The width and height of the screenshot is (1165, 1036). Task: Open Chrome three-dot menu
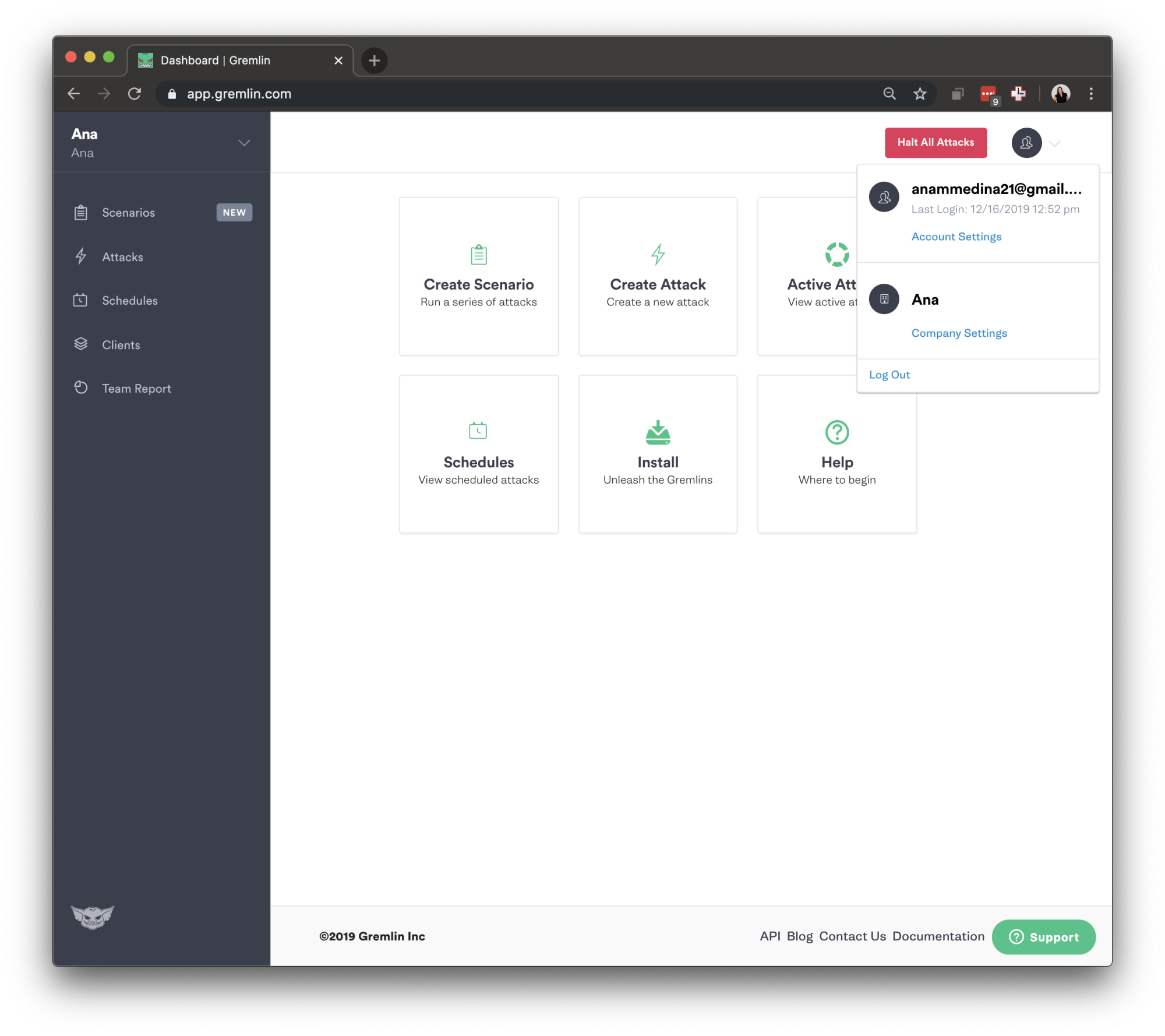[1091, 94]
